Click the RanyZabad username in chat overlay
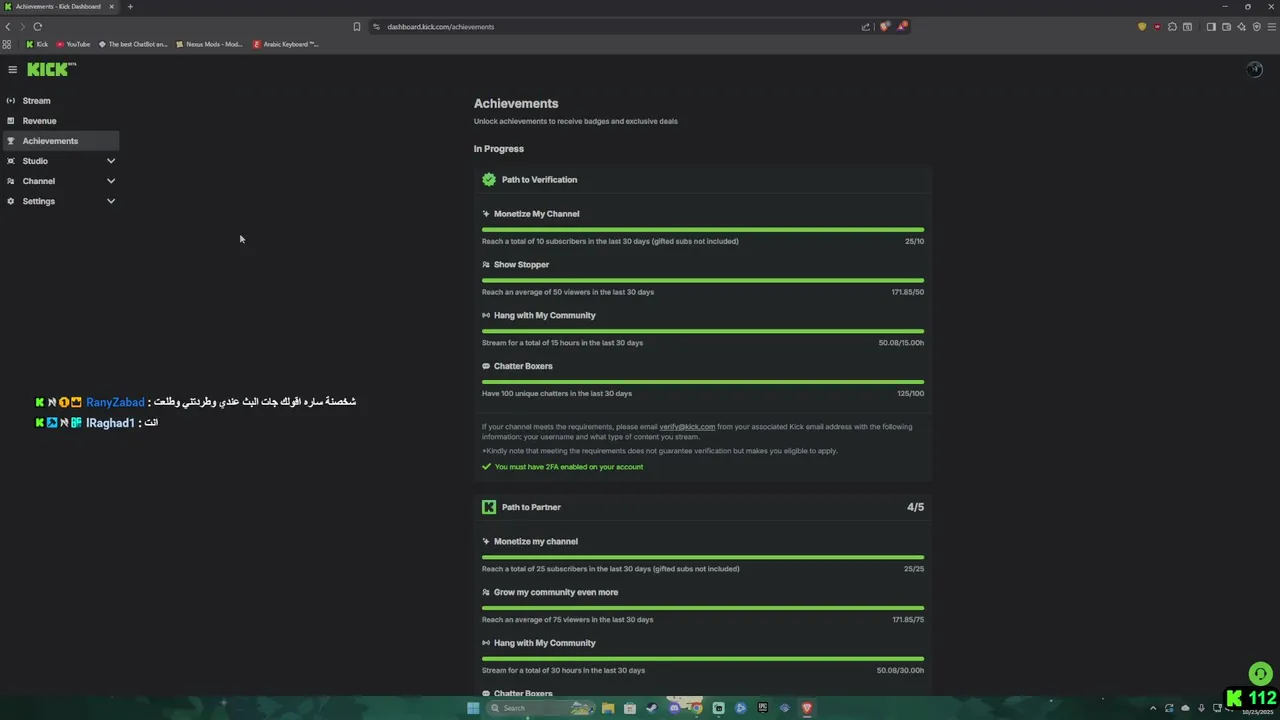Screen dimensions: 1280x720 click(x=115, y=402)
